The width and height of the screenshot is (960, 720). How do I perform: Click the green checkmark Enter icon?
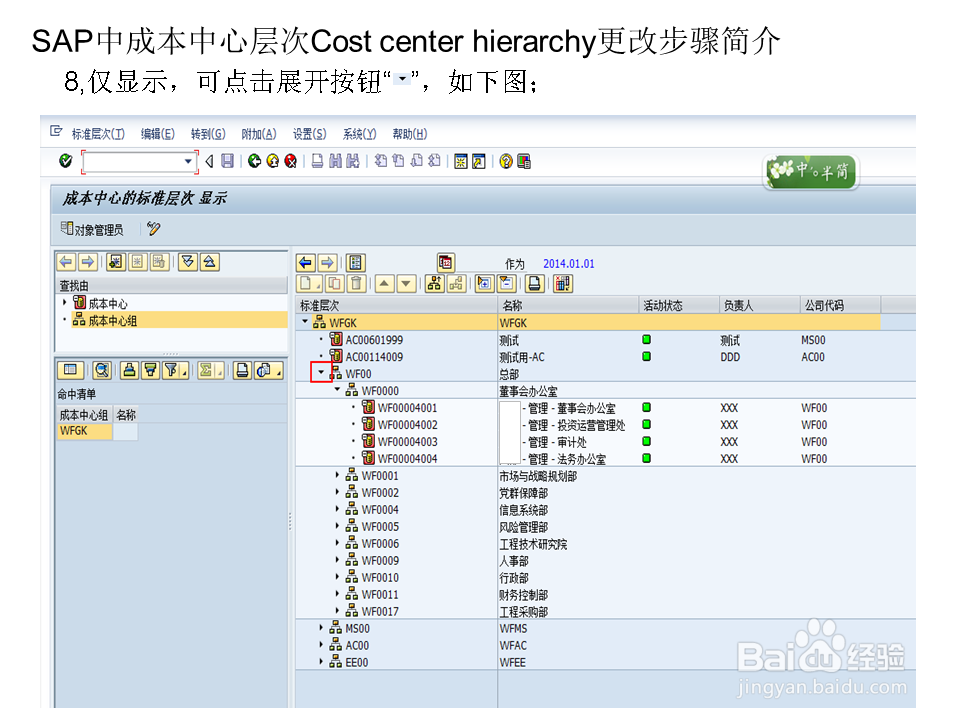[66, 161]
